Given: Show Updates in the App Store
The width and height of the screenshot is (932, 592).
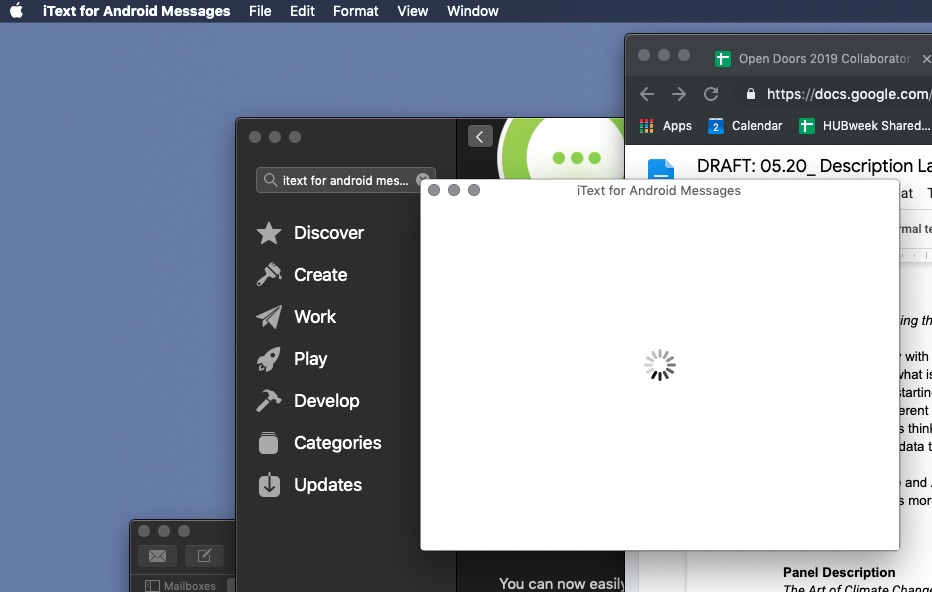Looking at the screenshot, I should point(309,485).
